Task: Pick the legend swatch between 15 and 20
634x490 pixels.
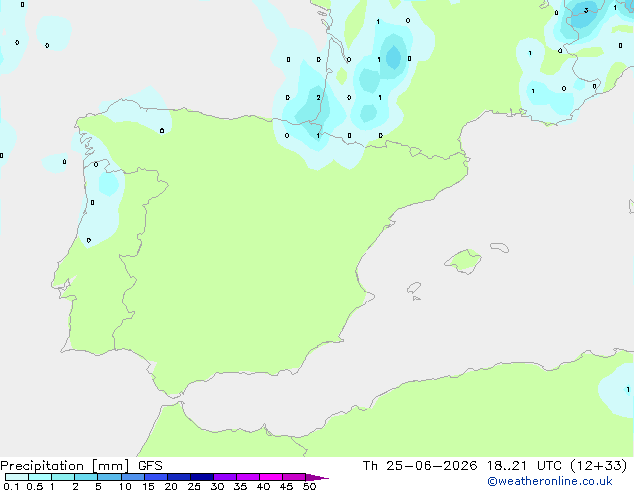Action: point(156,477)
